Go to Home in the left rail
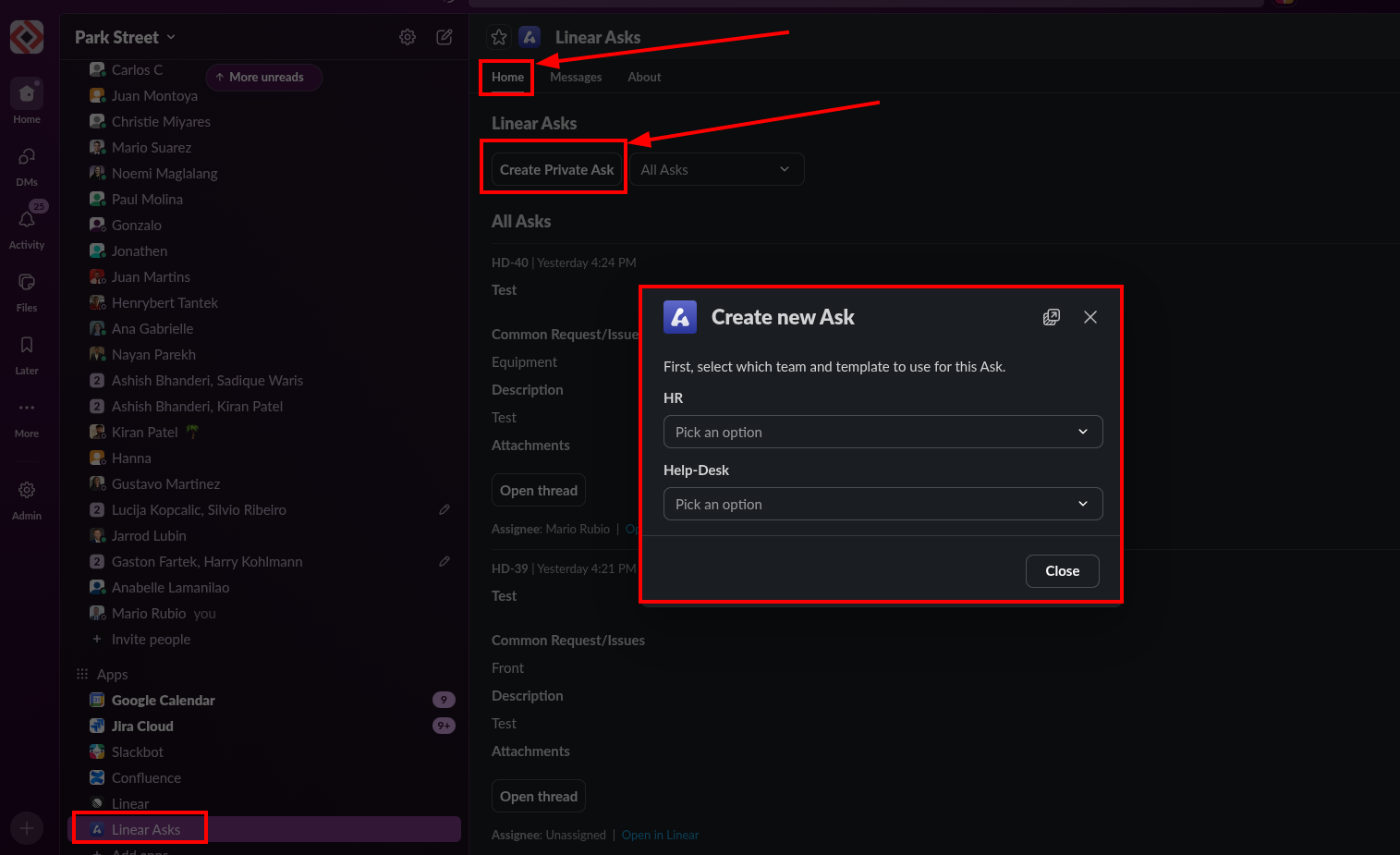The image size is (1400, 855). coord(27,101)
